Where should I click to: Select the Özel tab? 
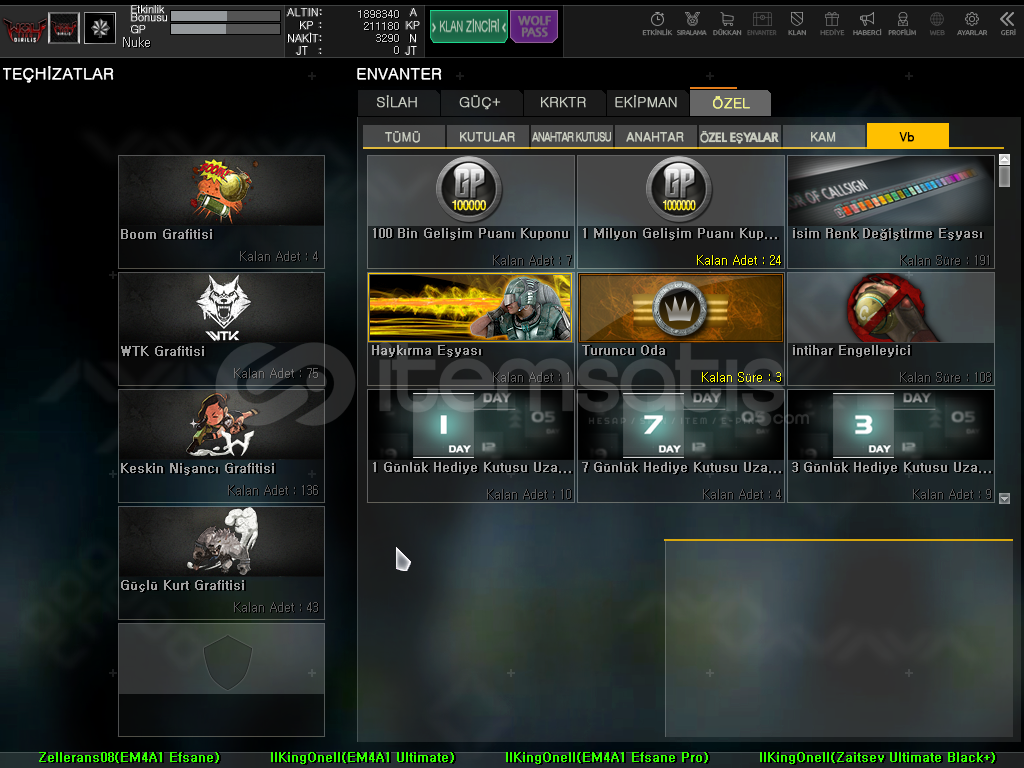(731, 103)
